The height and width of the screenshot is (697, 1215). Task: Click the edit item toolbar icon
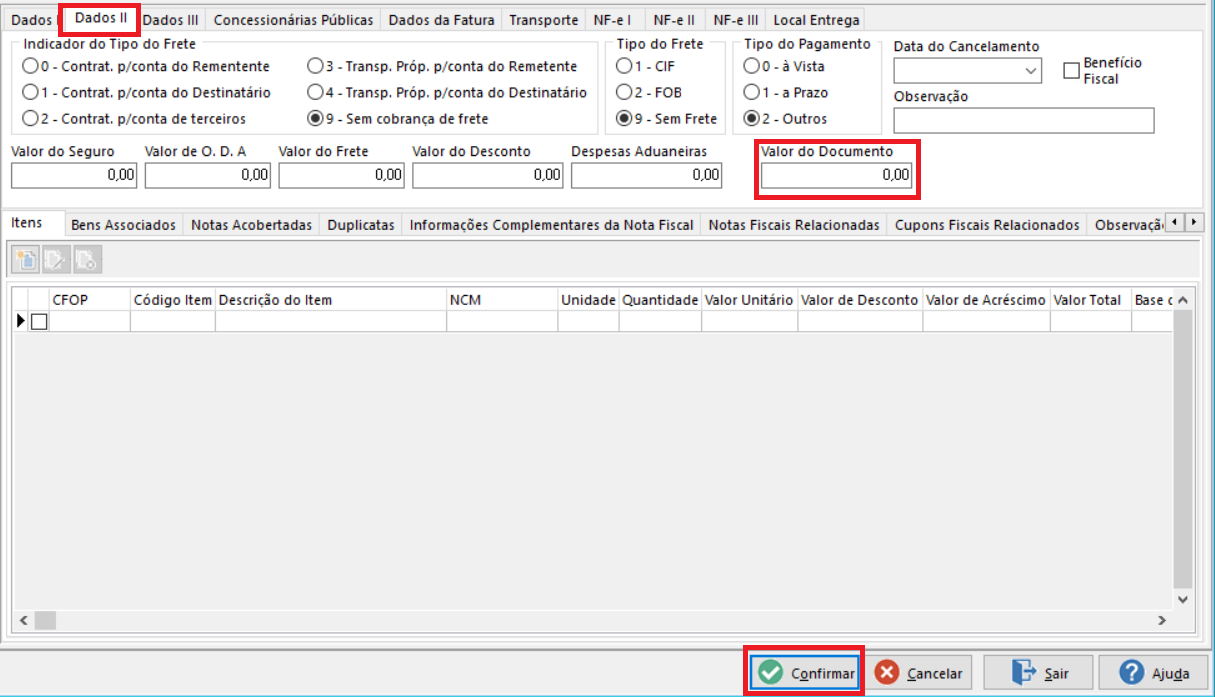tap(57, 260)
